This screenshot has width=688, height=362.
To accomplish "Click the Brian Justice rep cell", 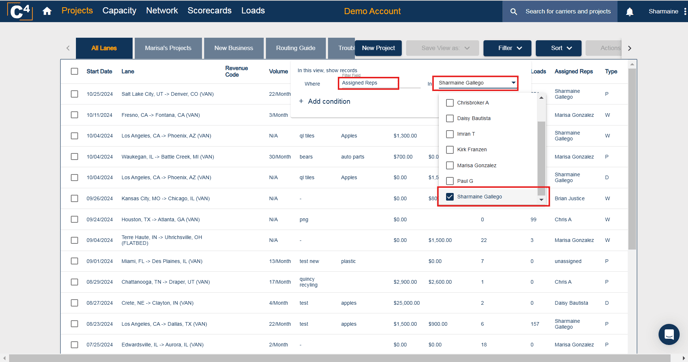I will [570, 198].
